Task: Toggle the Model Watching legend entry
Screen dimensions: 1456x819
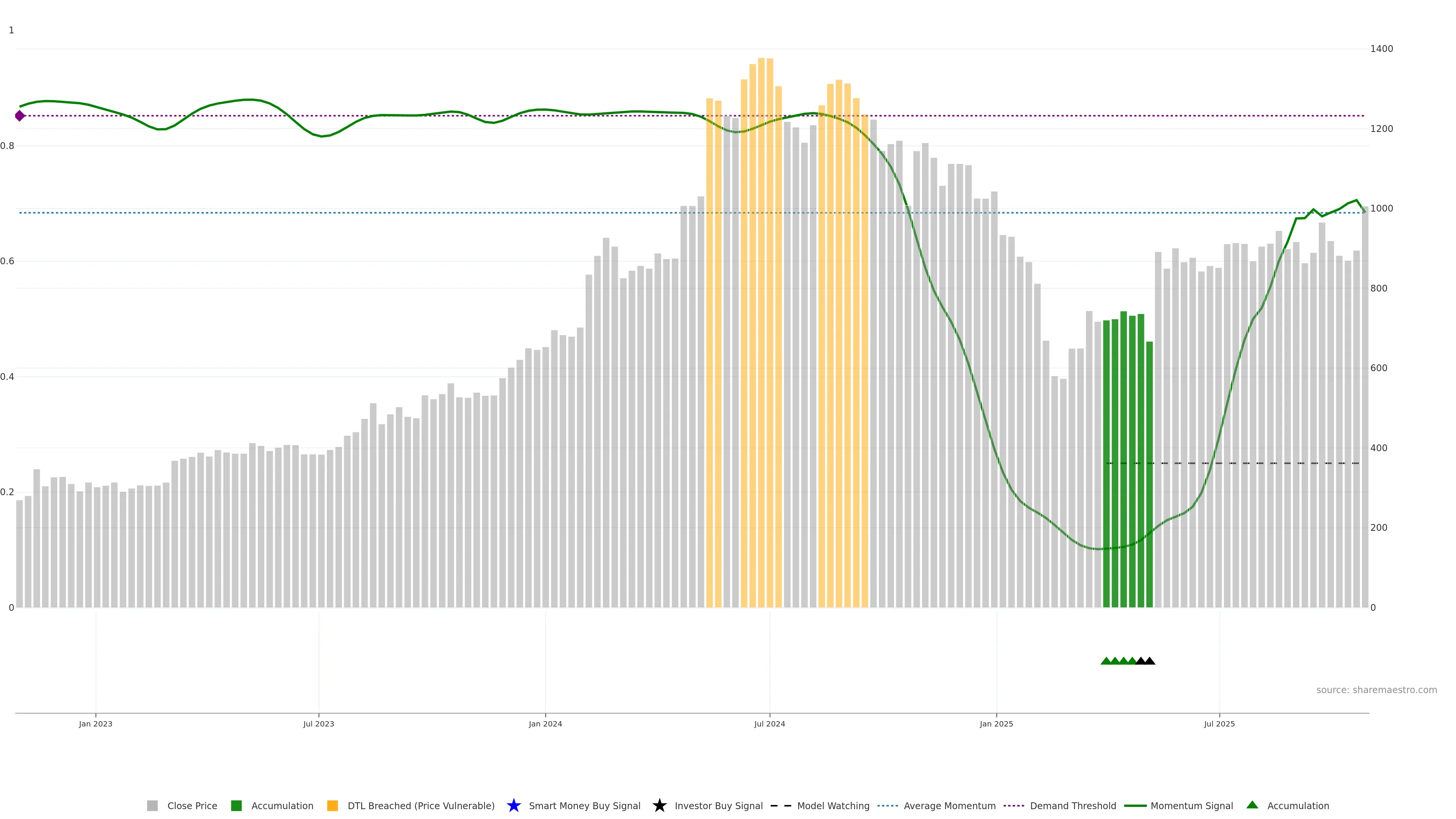Action: tap(833, 805)
